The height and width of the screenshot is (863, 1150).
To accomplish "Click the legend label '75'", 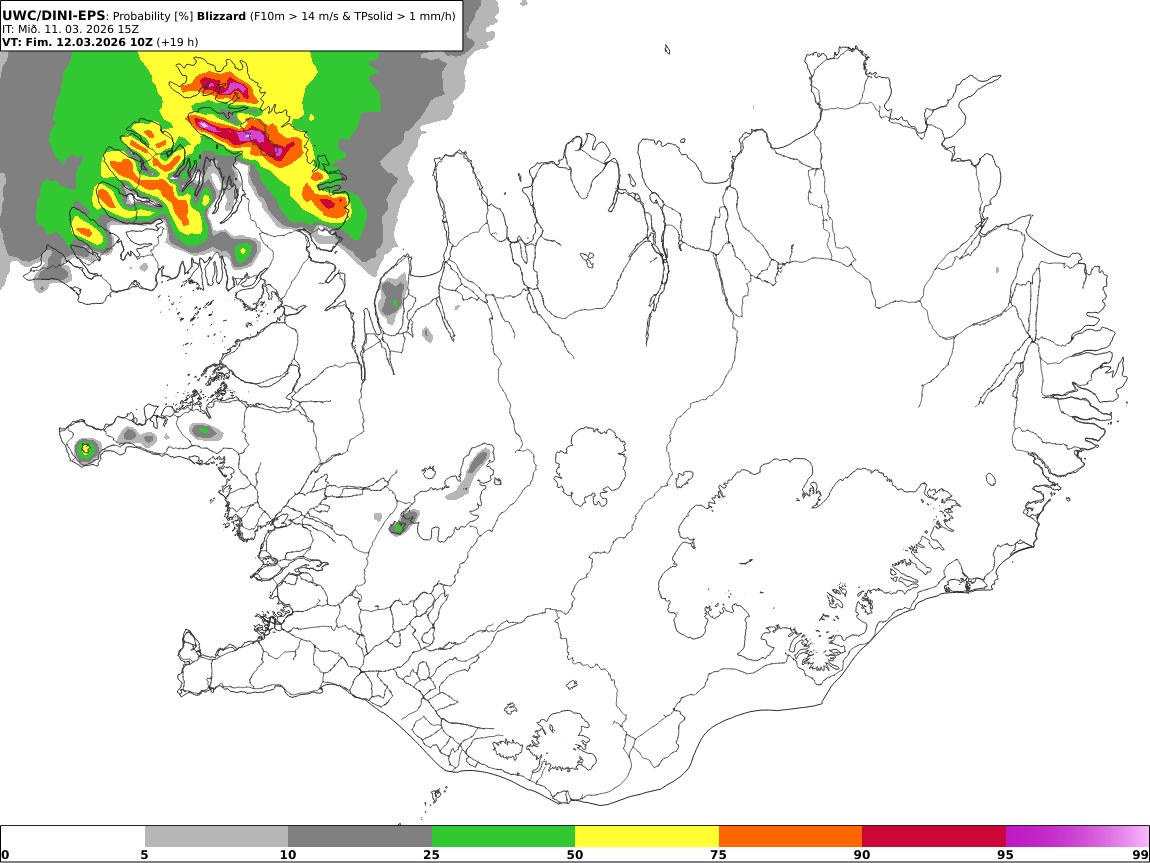I will 718,855.
